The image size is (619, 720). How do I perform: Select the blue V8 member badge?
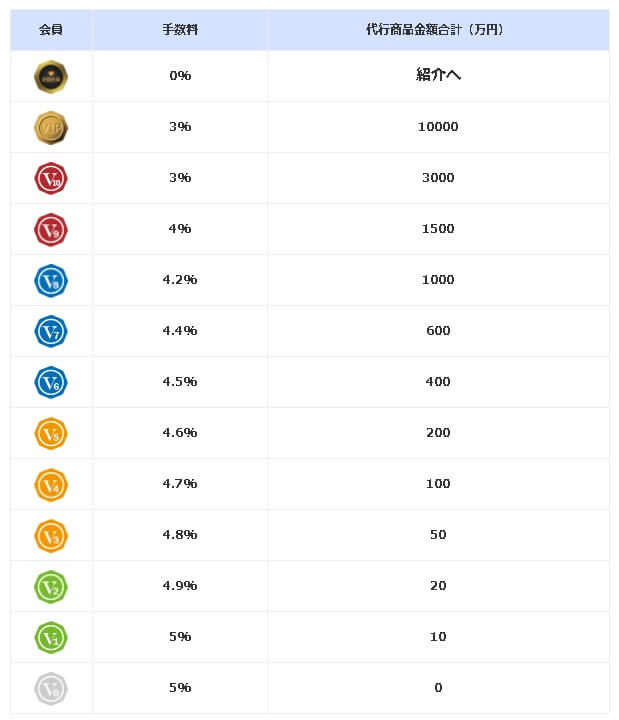click(50, 280)
